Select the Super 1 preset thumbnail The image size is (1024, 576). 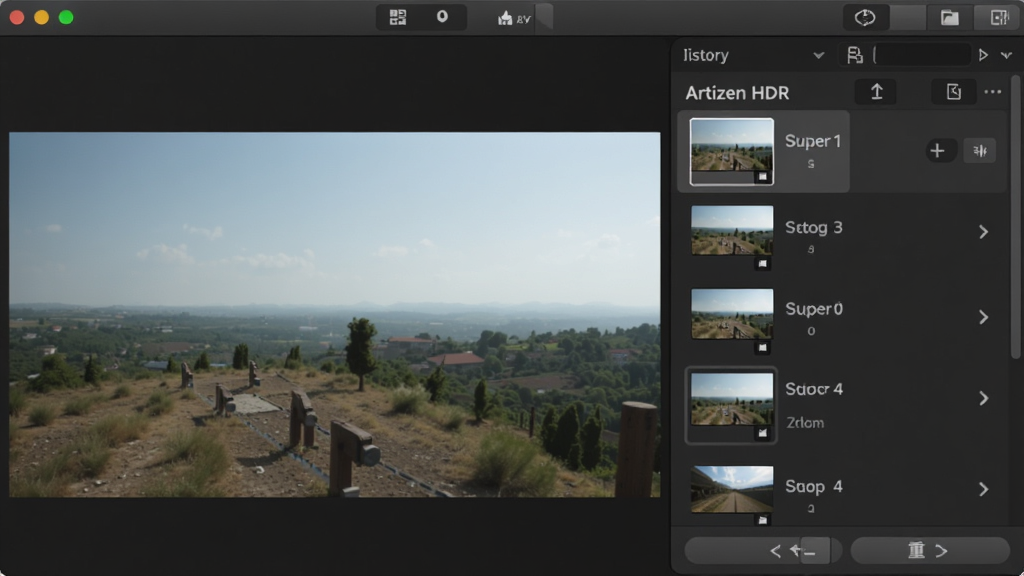[x=731, y=152]
